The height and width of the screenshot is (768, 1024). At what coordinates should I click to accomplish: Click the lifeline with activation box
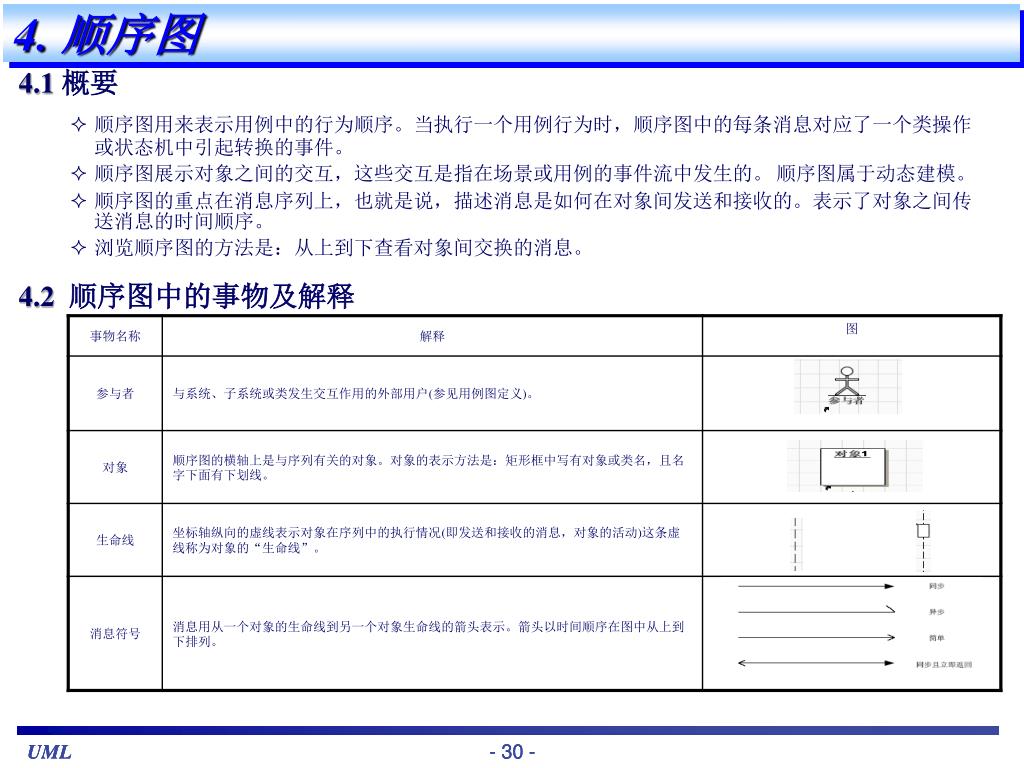click(x=923, y=541)
